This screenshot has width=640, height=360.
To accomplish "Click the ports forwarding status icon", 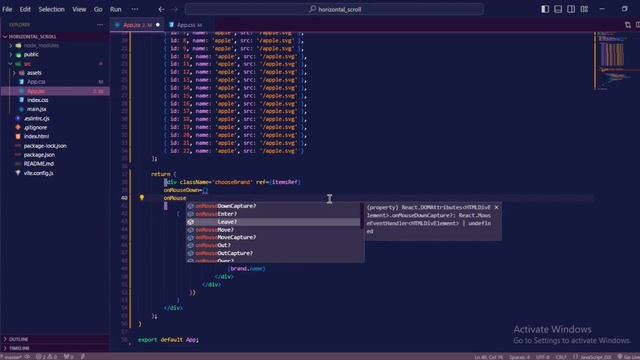I will pos(69,357).
